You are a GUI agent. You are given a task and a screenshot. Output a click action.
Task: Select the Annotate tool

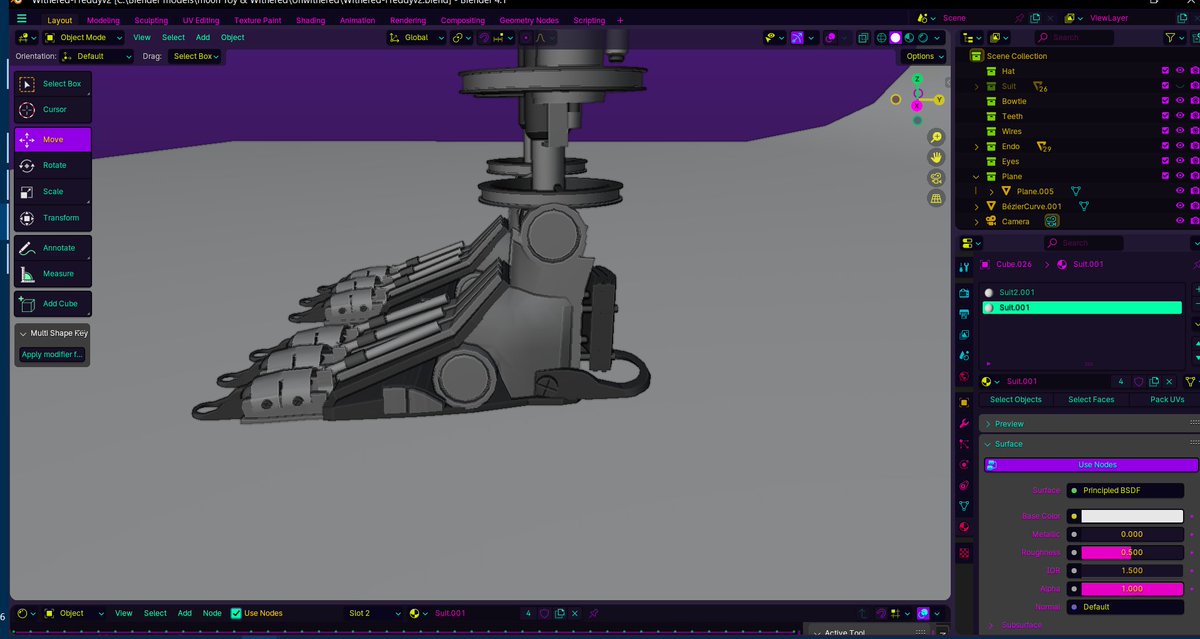pos(53,248)
